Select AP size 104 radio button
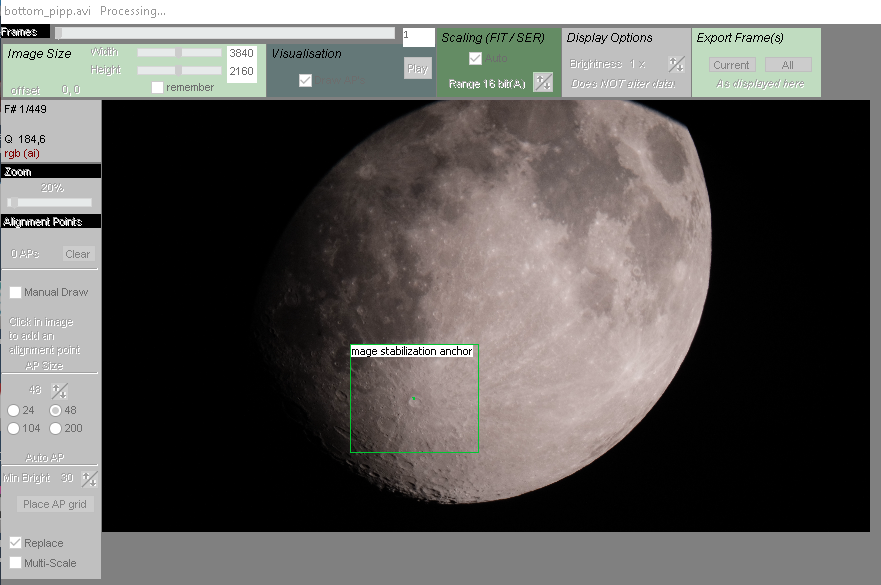This screenshot has height=585, width=881. coord(14,428)
